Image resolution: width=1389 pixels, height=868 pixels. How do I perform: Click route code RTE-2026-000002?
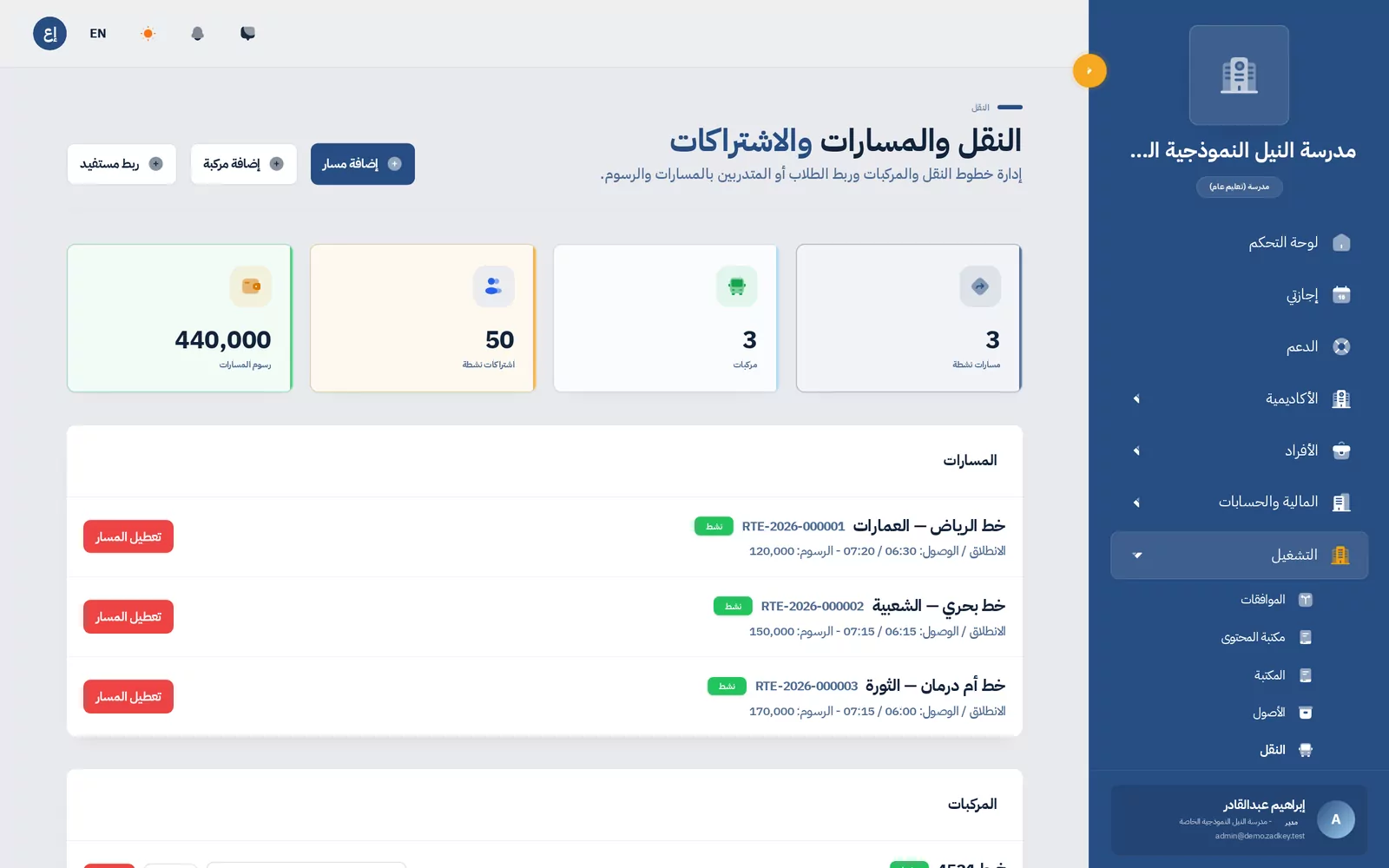tap(813, 606)
